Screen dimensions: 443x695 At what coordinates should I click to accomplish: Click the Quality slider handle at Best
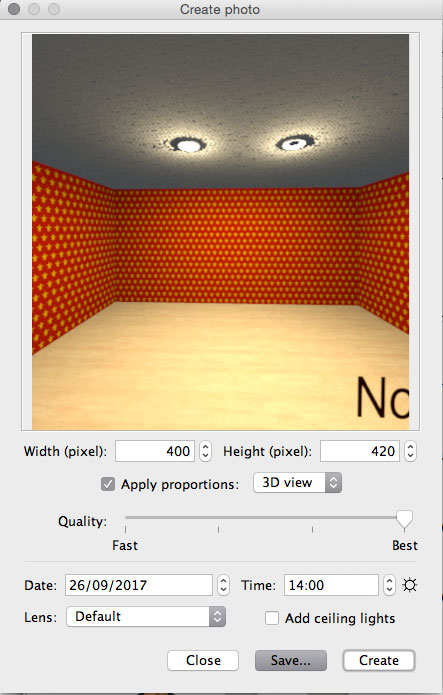(404, 519)
